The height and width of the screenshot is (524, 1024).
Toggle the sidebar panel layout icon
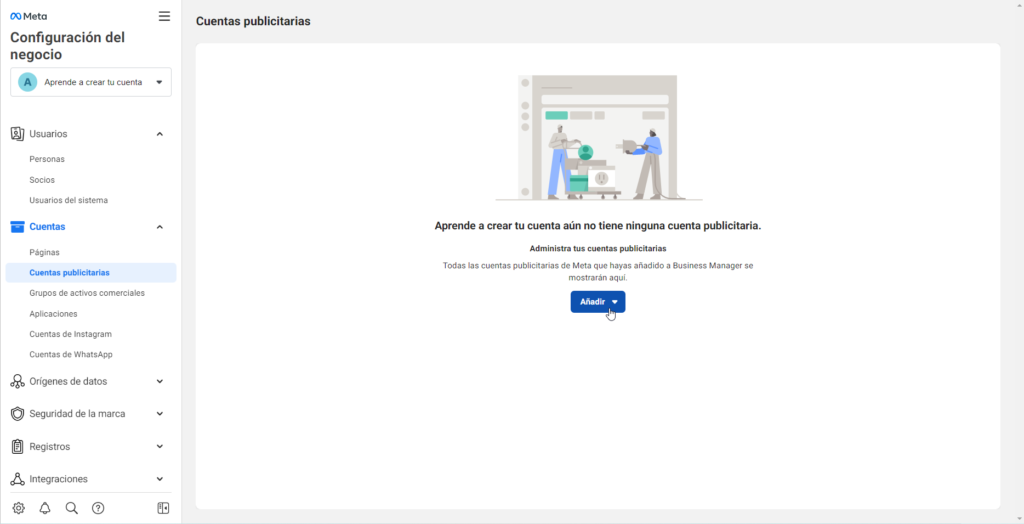pyautogui.click(x=163, y=508)
